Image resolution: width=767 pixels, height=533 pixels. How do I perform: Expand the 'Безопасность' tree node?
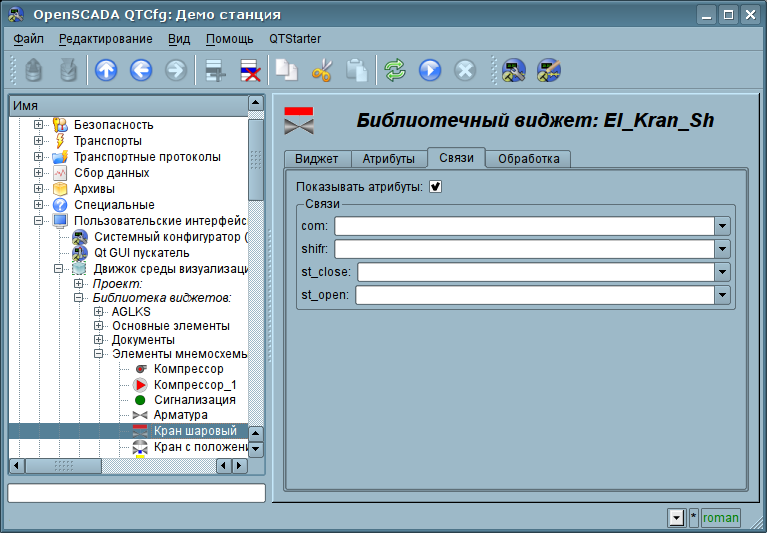point(39,125)
